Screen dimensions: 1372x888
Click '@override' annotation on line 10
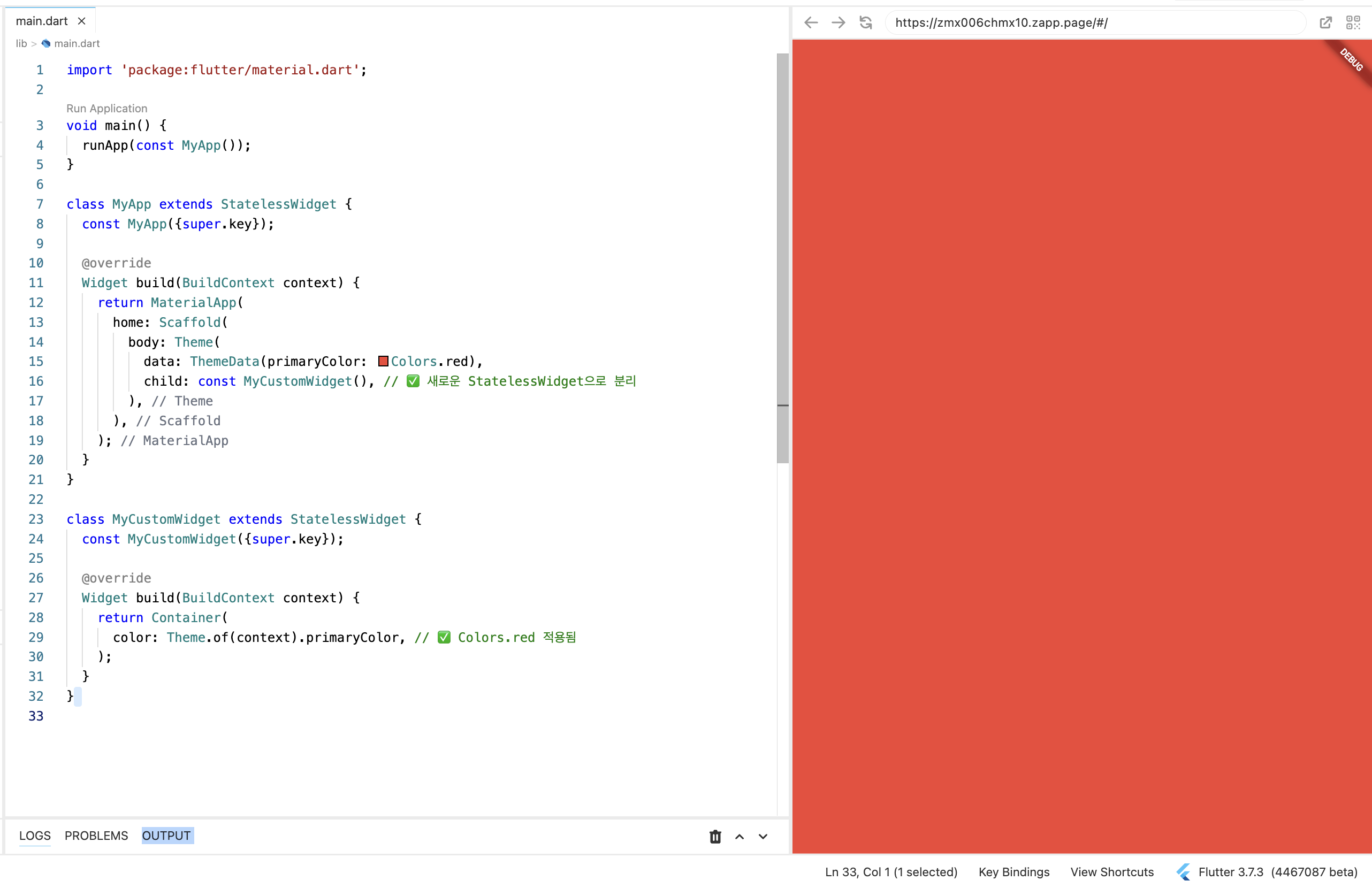117,263
